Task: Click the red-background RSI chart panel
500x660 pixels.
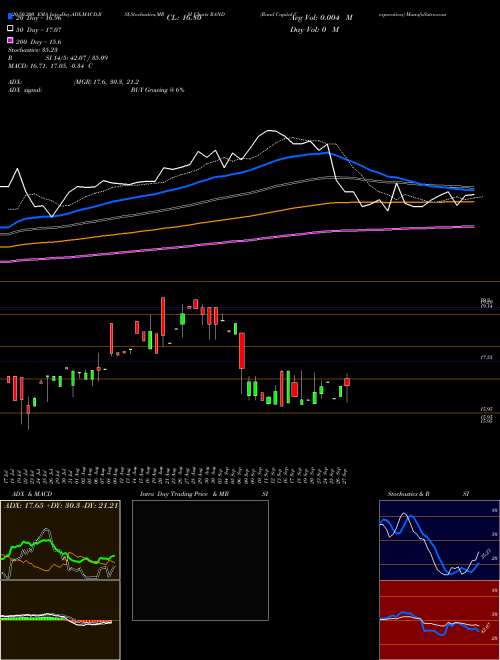Action: click(439, 620)
